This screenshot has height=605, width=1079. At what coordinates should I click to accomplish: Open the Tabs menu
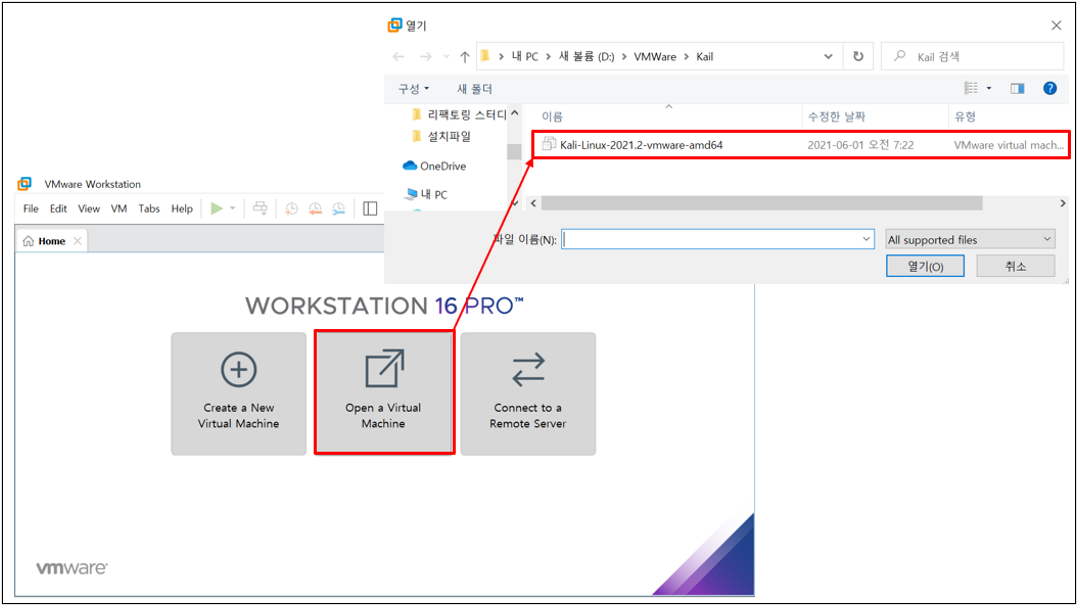pos(149,209)
